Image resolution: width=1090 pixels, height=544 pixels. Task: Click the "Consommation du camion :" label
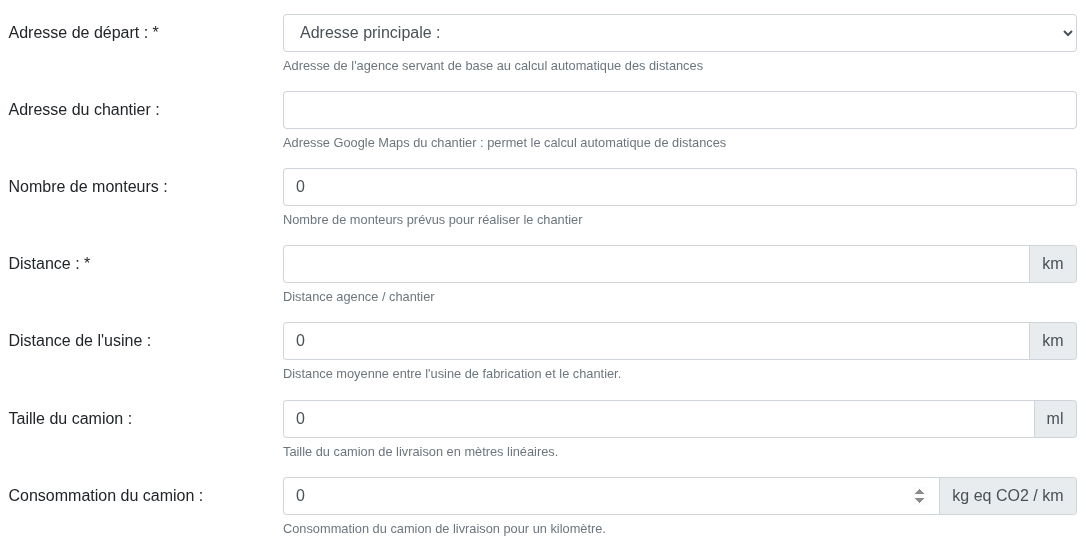pyautogui.click(x=106, y=496)
